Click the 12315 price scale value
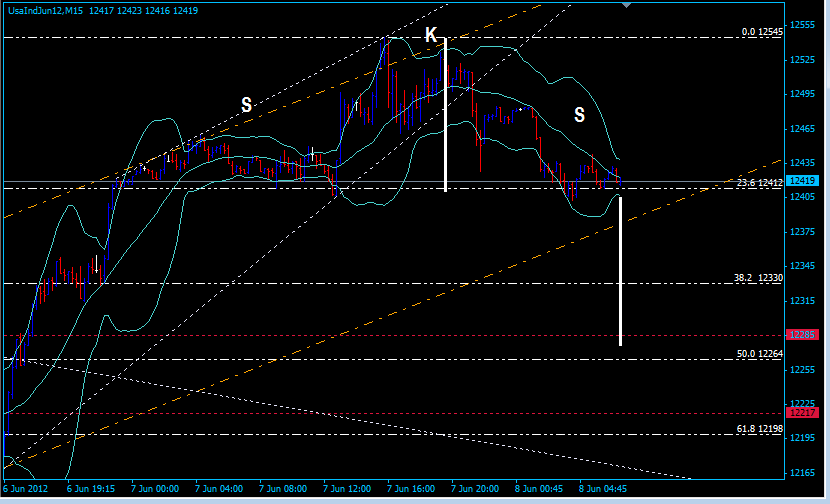Screen dimensions: 830x504 coord(802,301)
